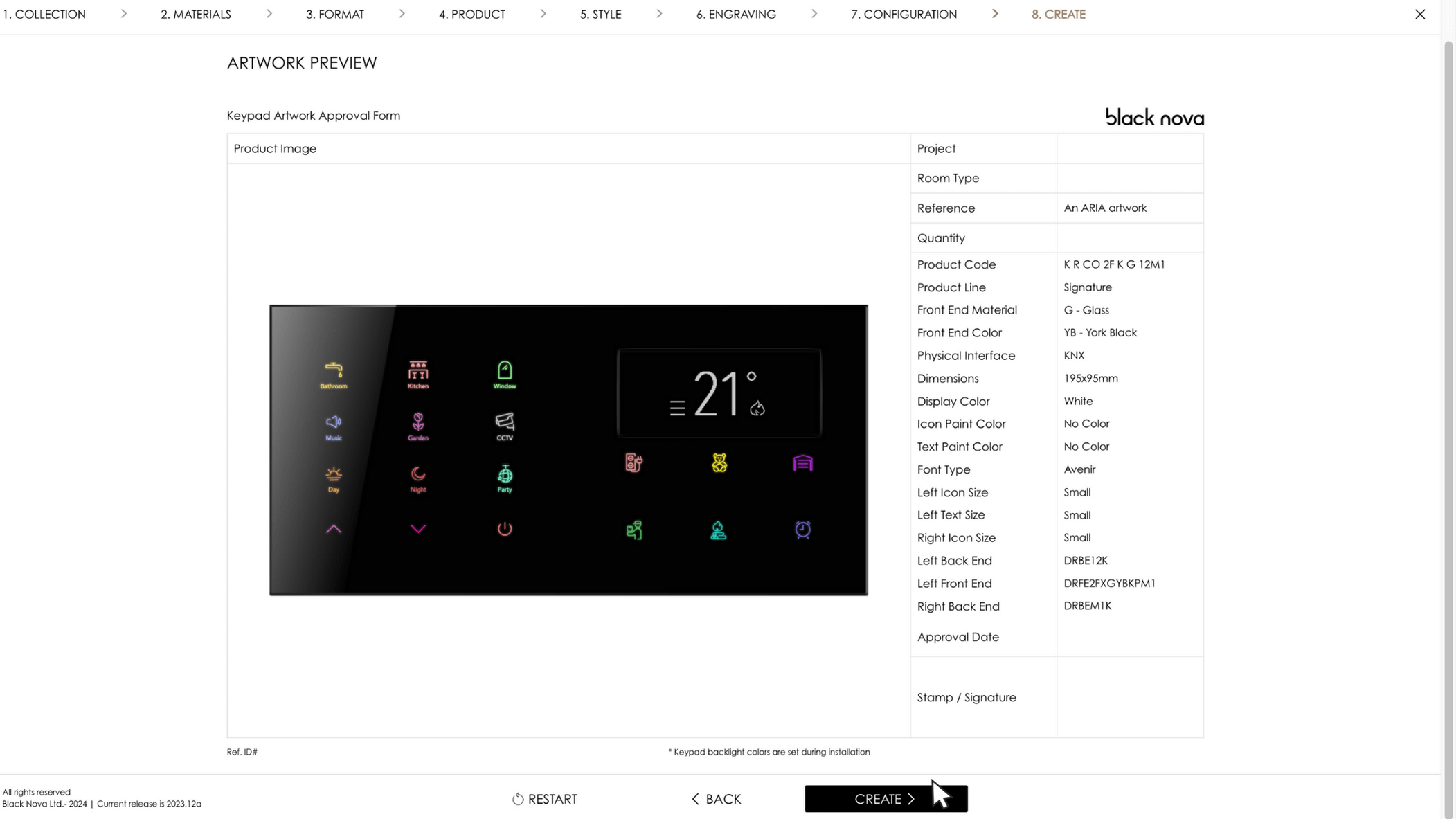Click the Party disco ball icon

click(x=505, y=474)
